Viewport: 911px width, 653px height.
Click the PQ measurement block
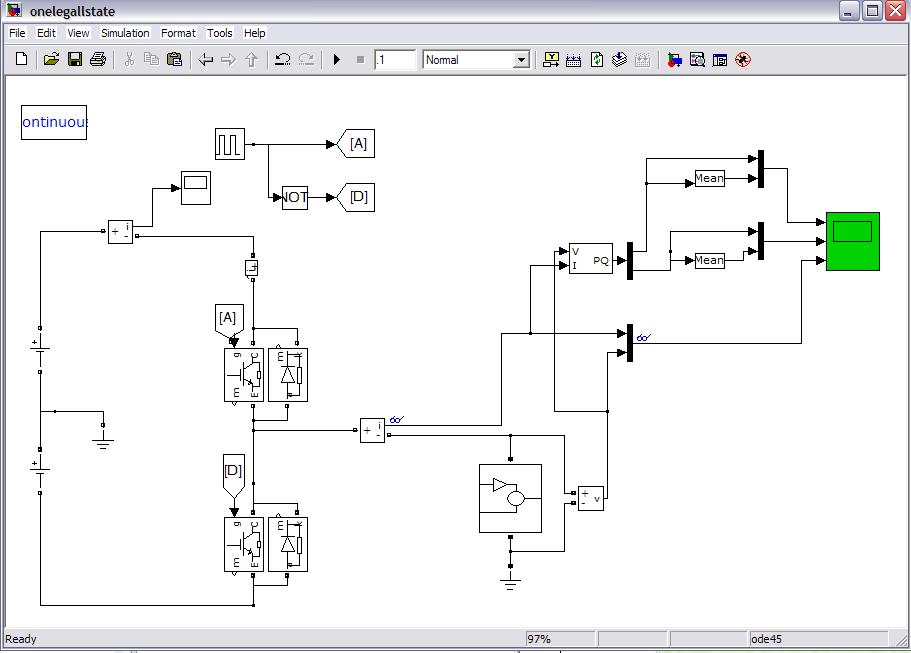[590, 258]
